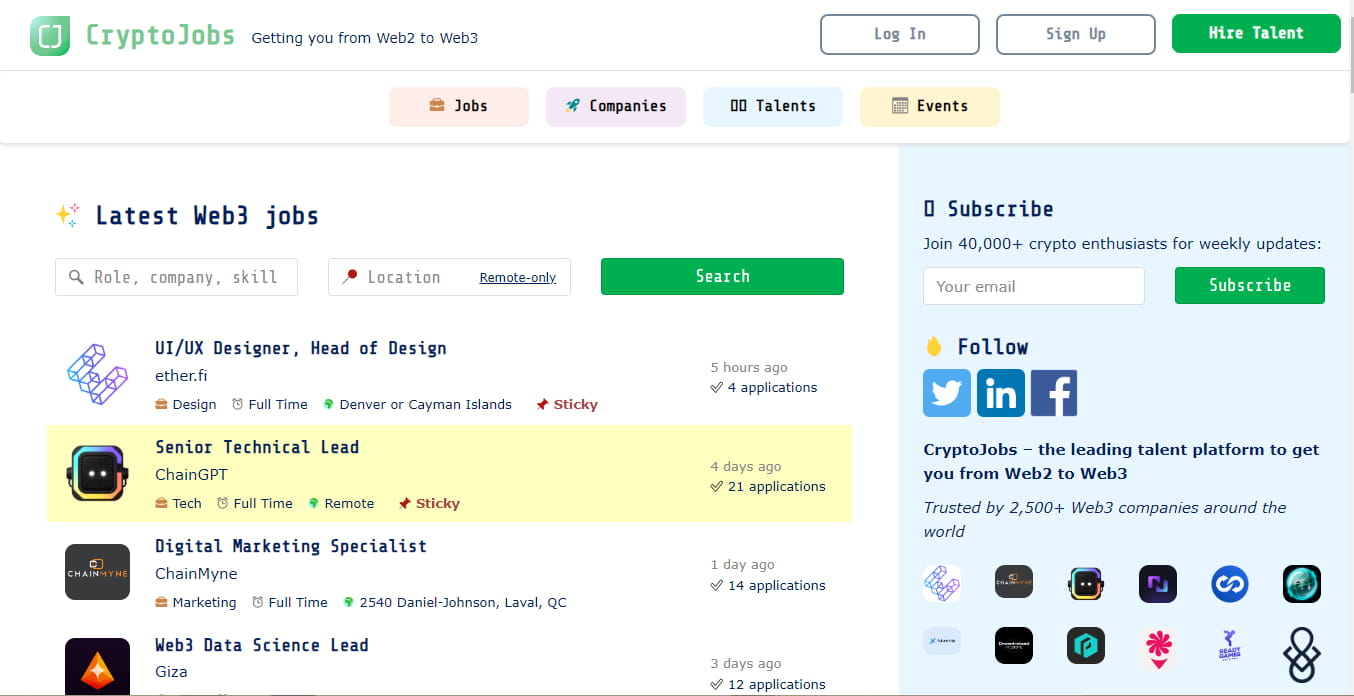This screenshot has height=696, width=1354.
Task: Toggle the Remote-only link
Action: click(518, 278)
